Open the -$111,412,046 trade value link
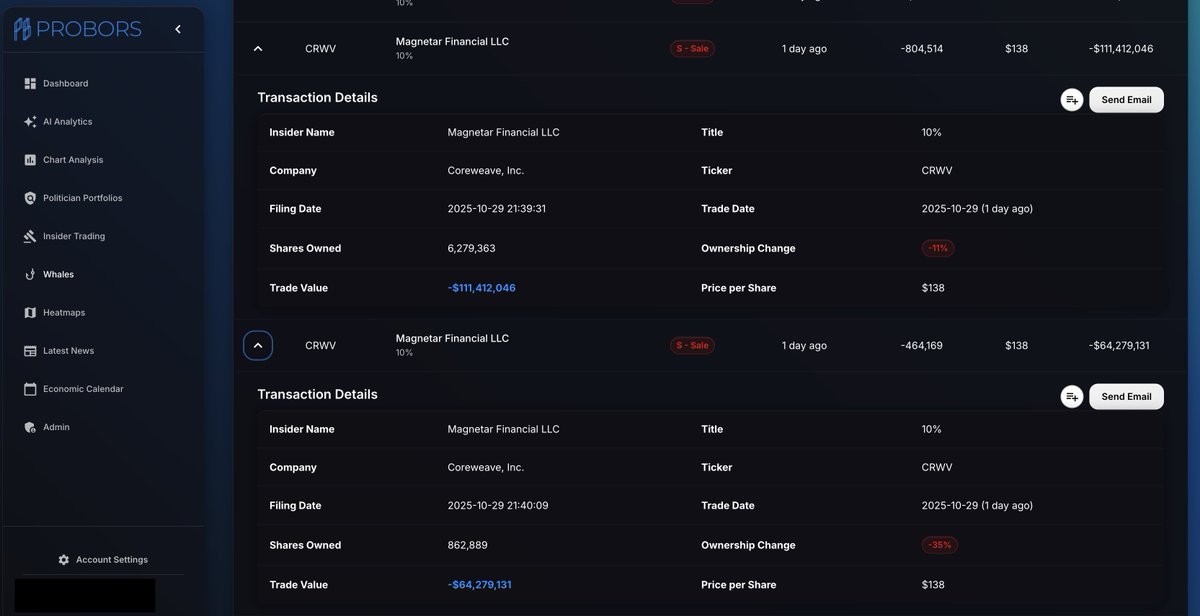 click(x=482, y=287)
